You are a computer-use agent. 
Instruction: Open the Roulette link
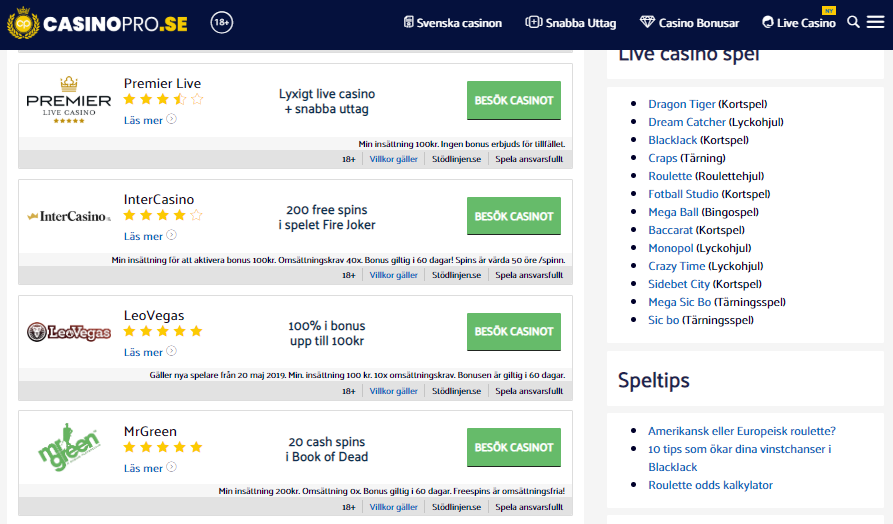click(670, 176)
